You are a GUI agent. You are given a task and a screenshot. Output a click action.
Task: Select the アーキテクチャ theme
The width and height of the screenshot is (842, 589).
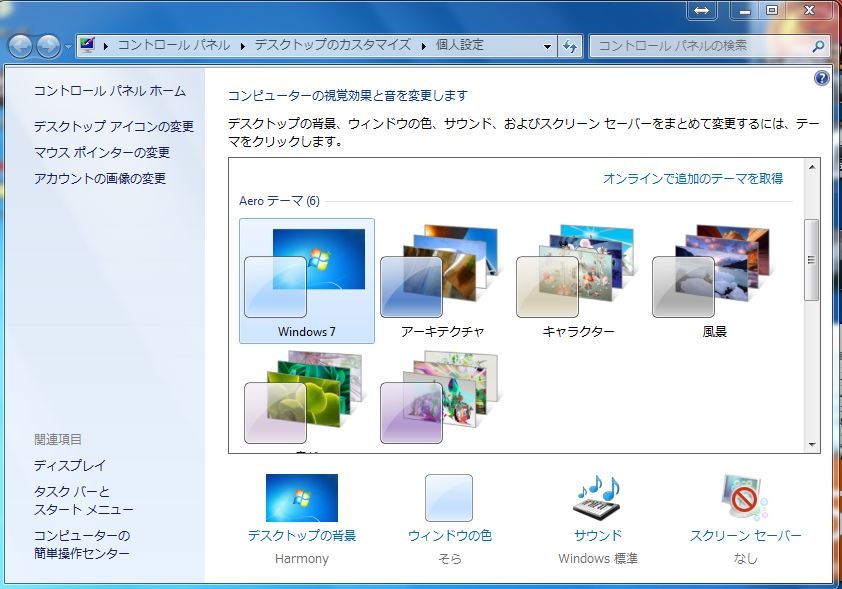pyautogui.click(x=442, y=281)
